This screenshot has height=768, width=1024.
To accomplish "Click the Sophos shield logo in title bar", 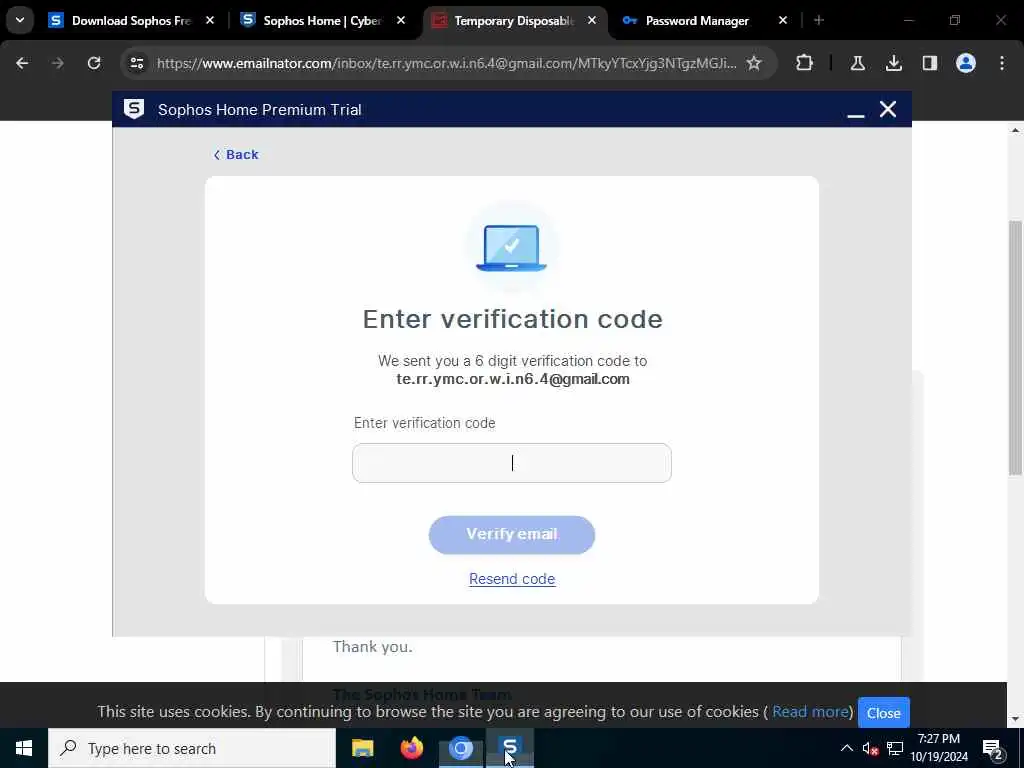I will coord(134,109).
